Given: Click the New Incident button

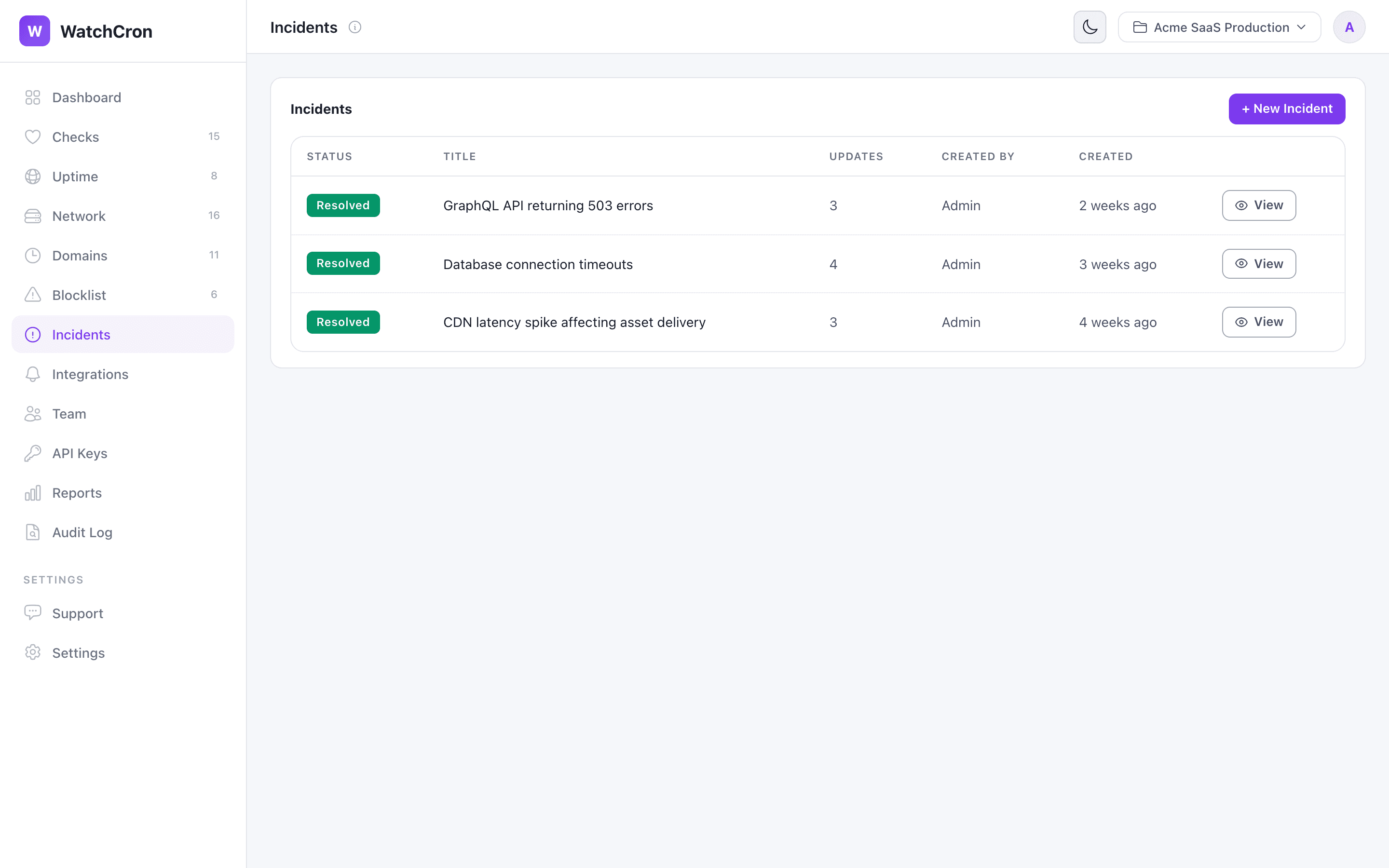Looking at the screenshot, I should click(x=1286, y=109).
